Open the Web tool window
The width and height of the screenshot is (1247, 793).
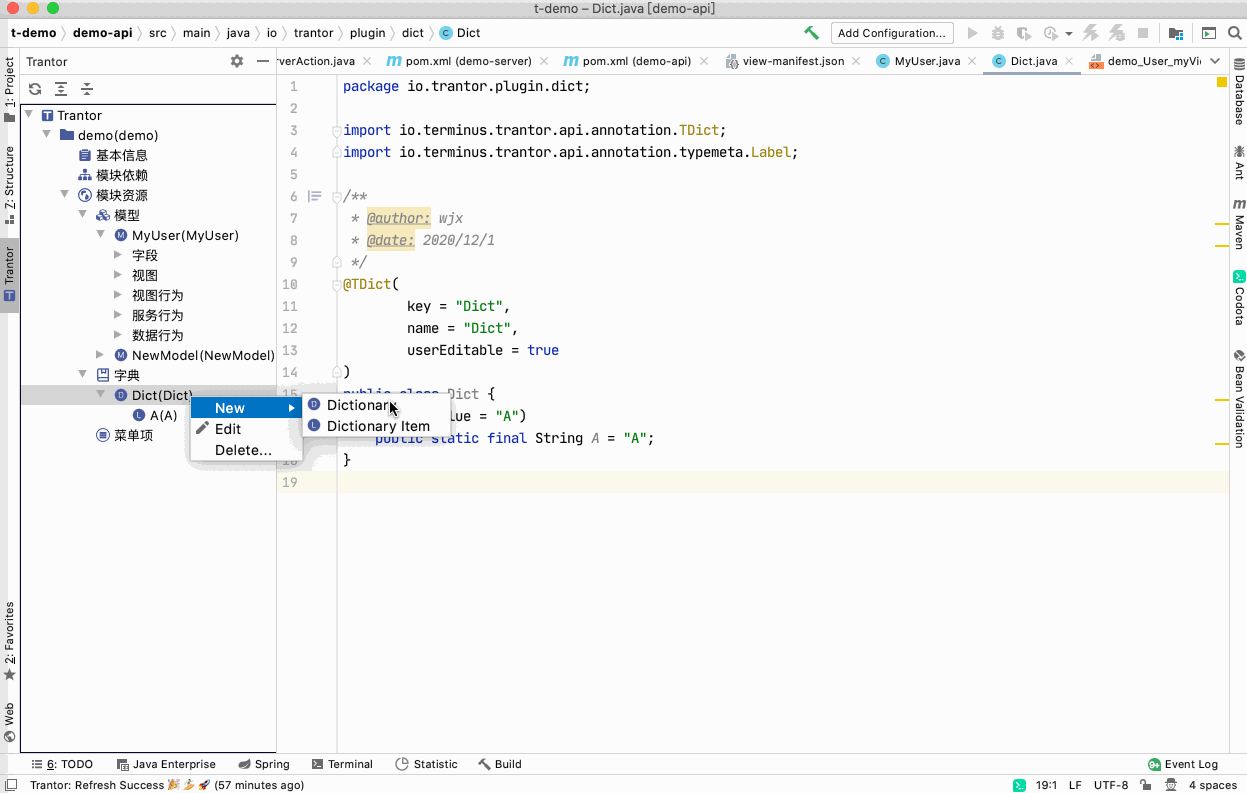click(x=9, y=722)
